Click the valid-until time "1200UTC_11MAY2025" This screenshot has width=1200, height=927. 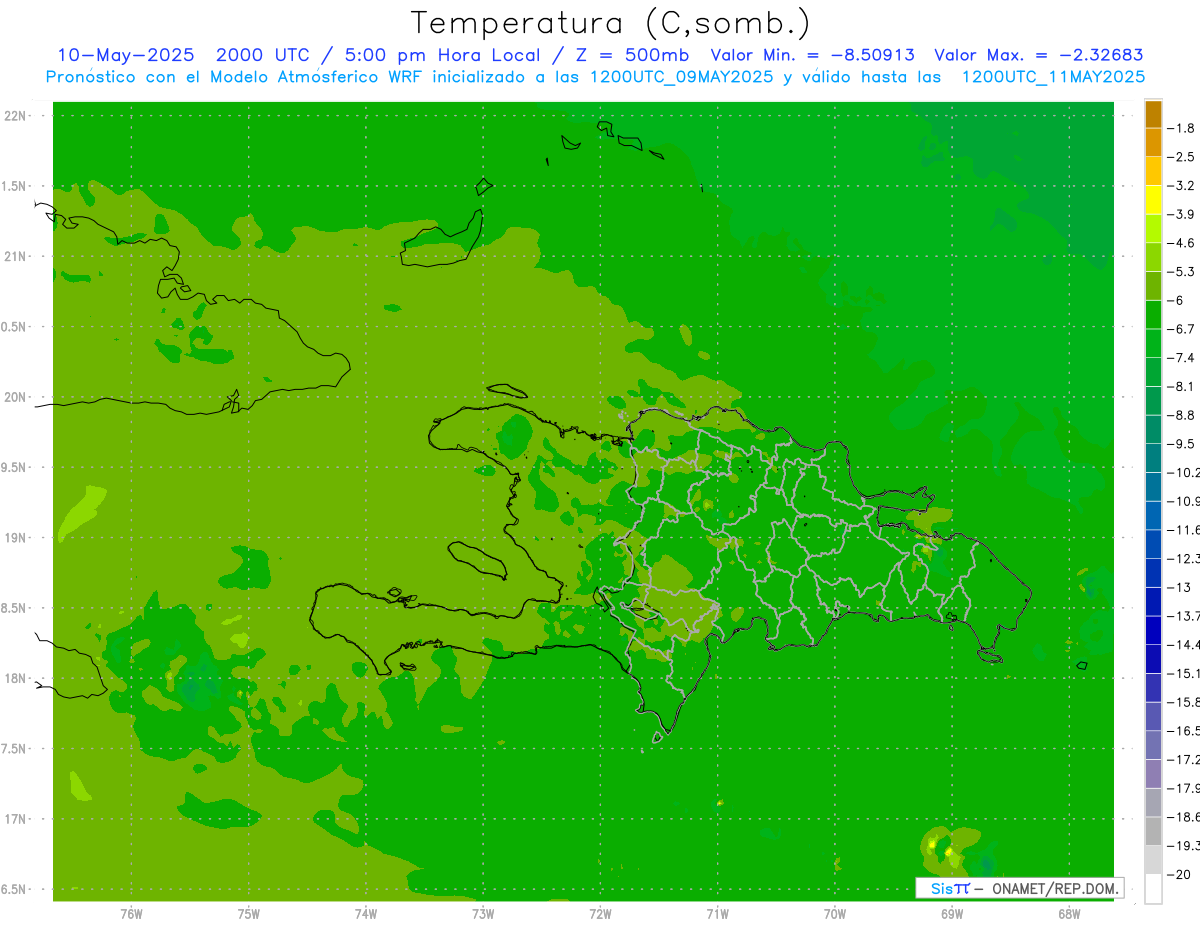tap(1052, 77)
